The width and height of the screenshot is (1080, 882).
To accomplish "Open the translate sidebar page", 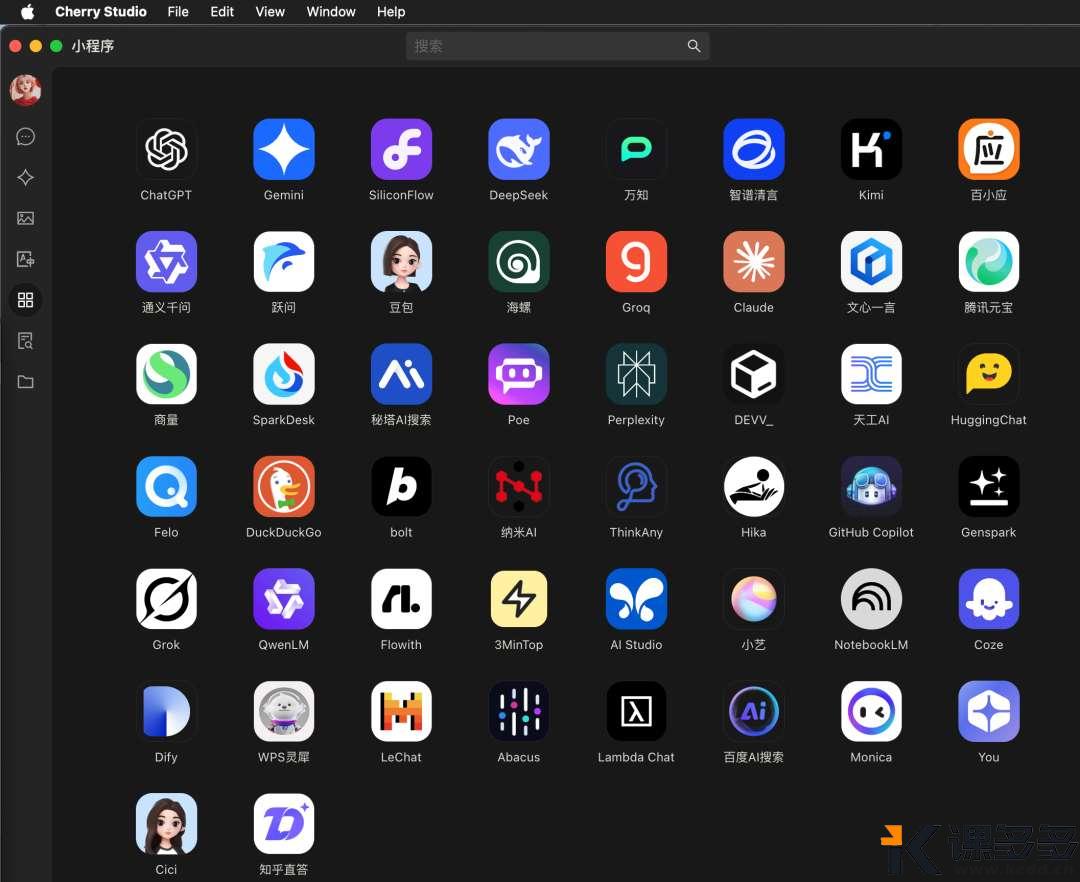I will coord(25,259).
